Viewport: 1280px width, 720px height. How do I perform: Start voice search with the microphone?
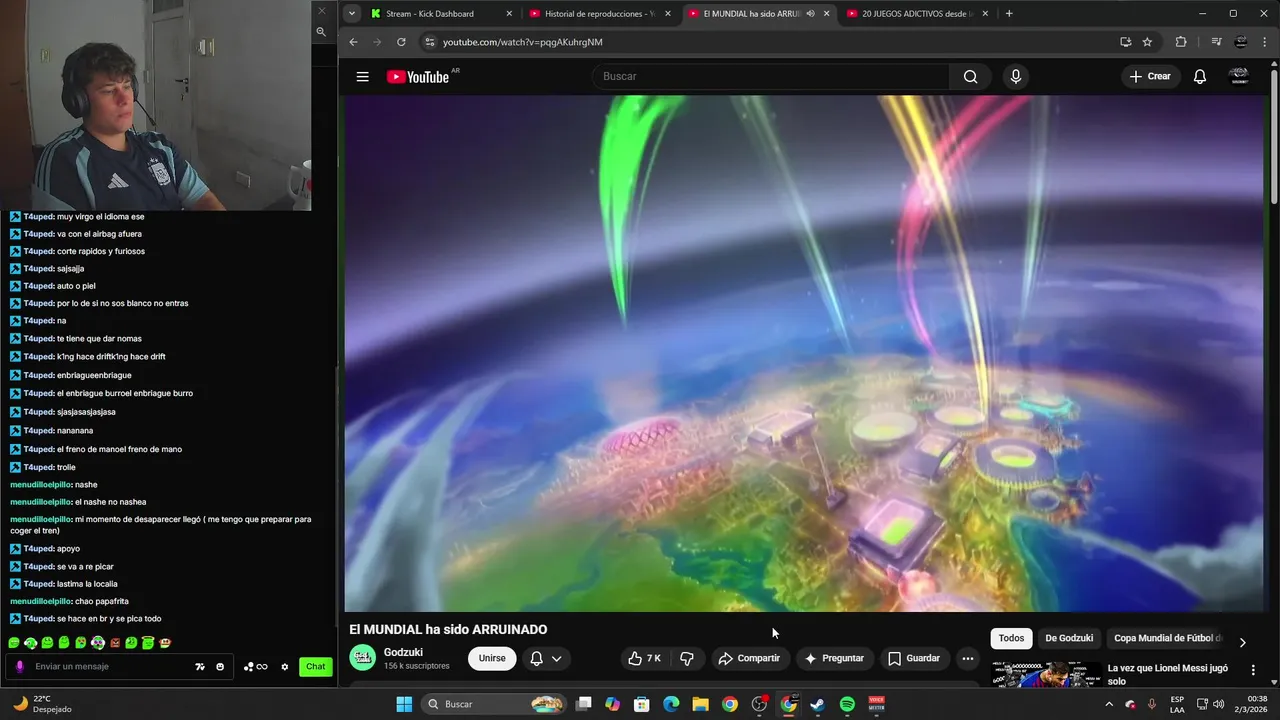point(1016,77)
